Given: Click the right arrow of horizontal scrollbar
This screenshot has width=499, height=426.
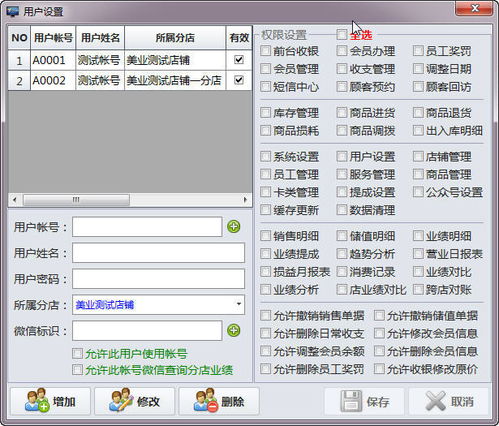Looking at the screenshot, I should pyautogui.click(x=246, y=200).
